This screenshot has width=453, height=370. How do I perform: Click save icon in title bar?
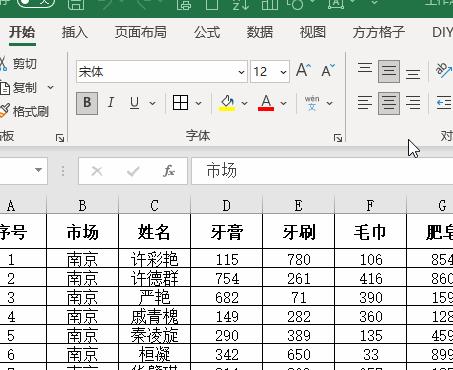coord(76,4)
